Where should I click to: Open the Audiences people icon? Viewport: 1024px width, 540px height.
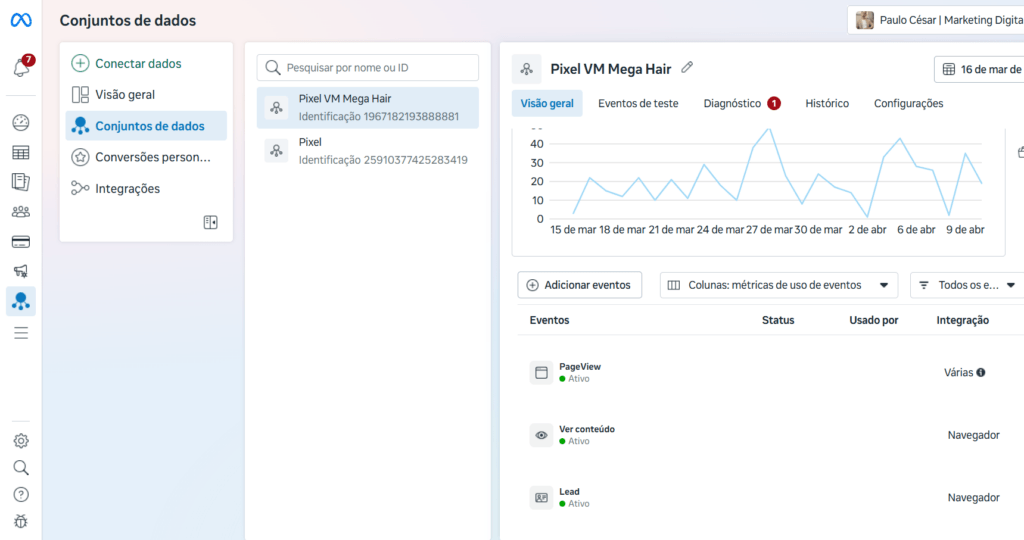tap(21, 212)
